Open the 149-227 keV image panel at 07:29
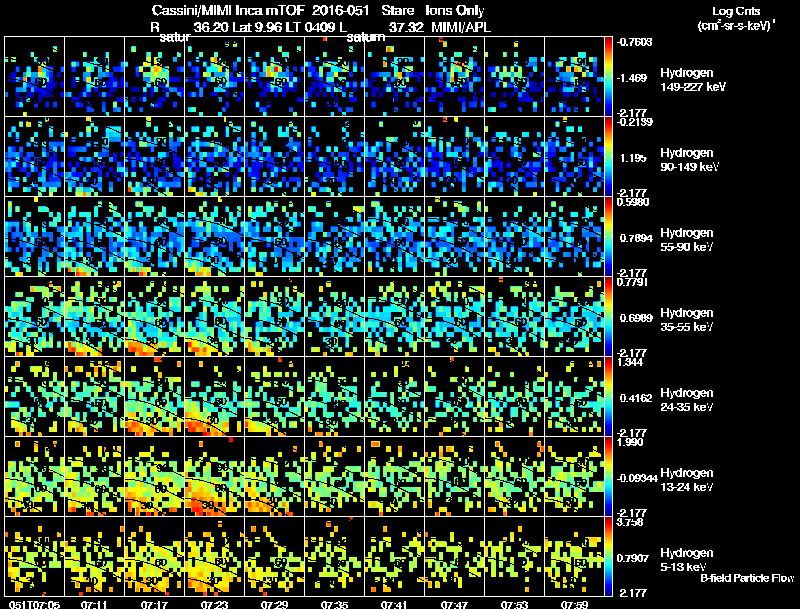This screenshot has width=800, height=609. (x=274, y=77)
